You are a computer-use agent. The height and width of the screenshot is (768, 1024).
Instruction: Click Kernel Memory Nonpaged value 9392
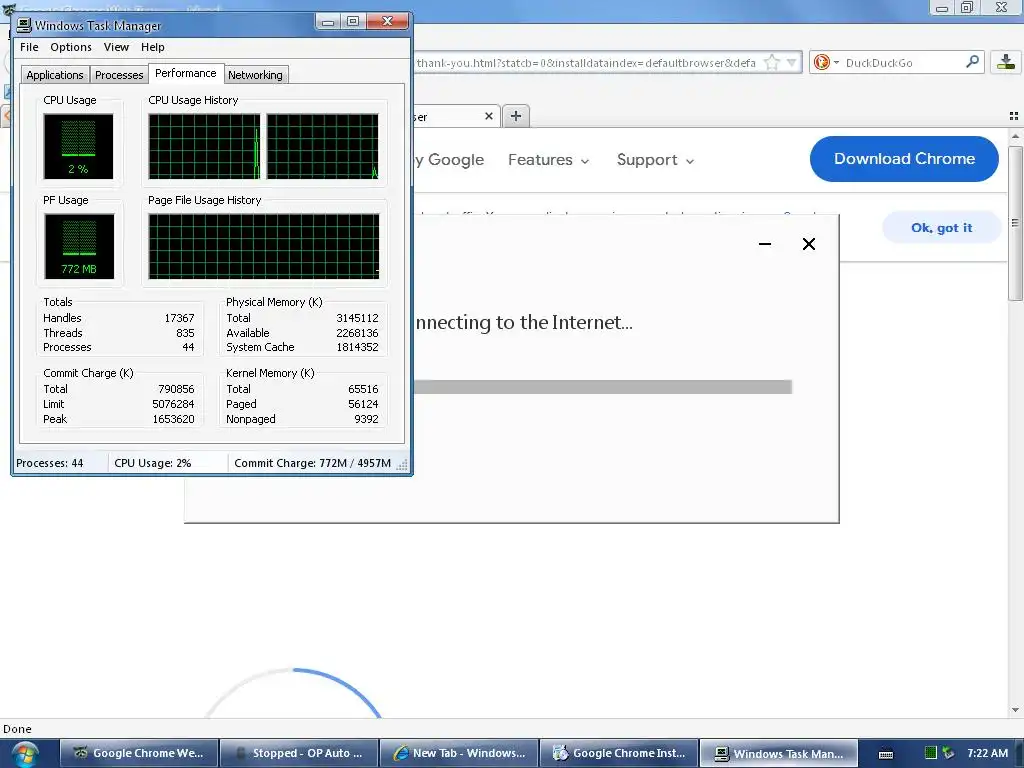point(366,419)
